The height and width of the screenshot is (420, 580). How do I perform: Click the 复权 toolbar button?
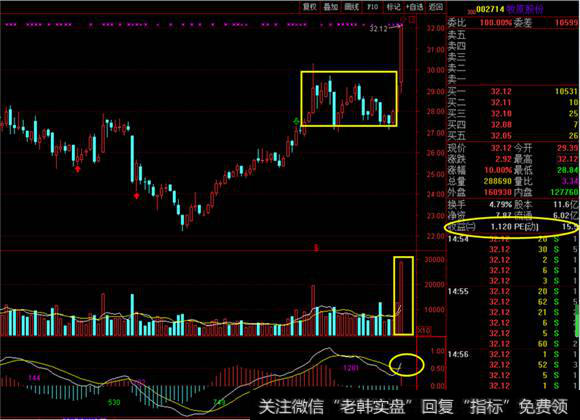point(310,7)
